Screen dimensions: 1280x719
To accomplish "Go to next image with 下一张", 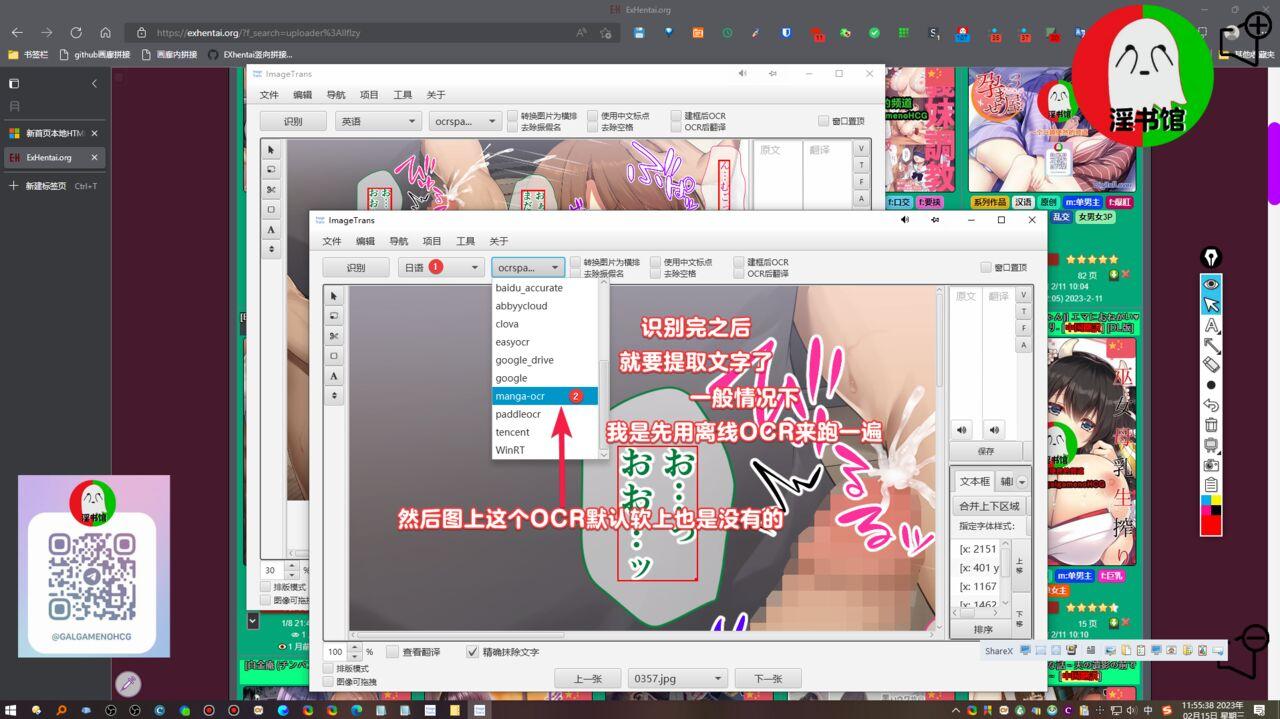I will coord(767,679).
